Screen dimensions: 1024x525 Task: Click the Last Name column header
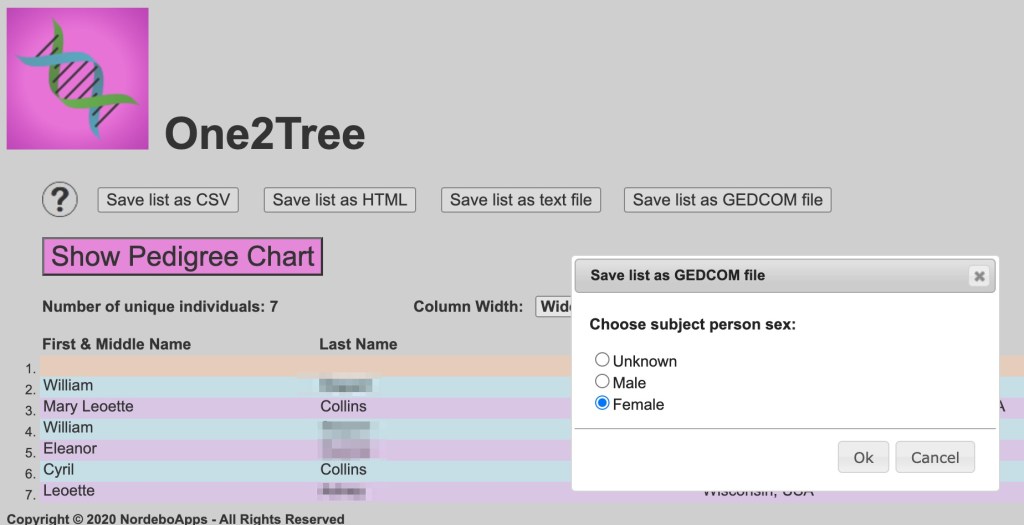(358, 344)
